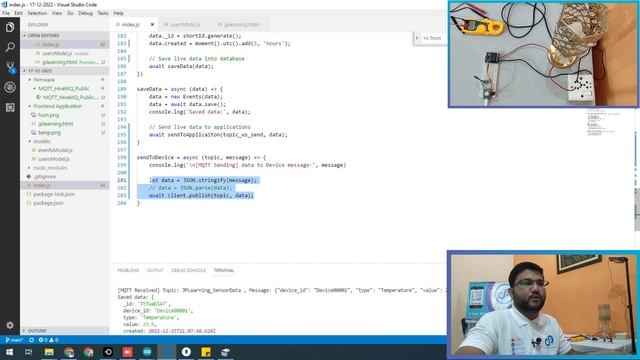
Task: Collapse the OPEN EDITORS section
Action: 24,36
